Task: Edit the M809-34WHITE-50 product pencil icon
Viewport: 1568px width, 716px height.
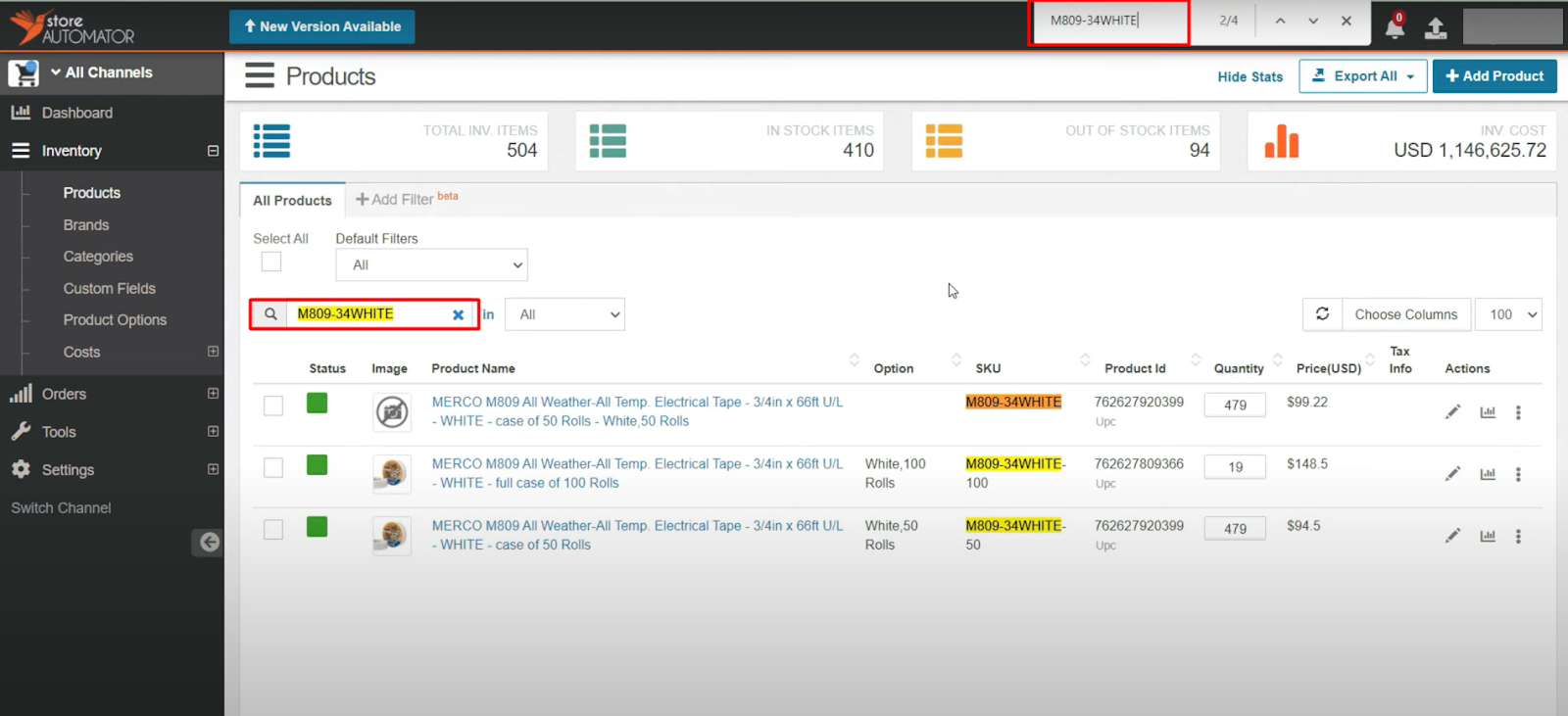Action: [1452, 536]
